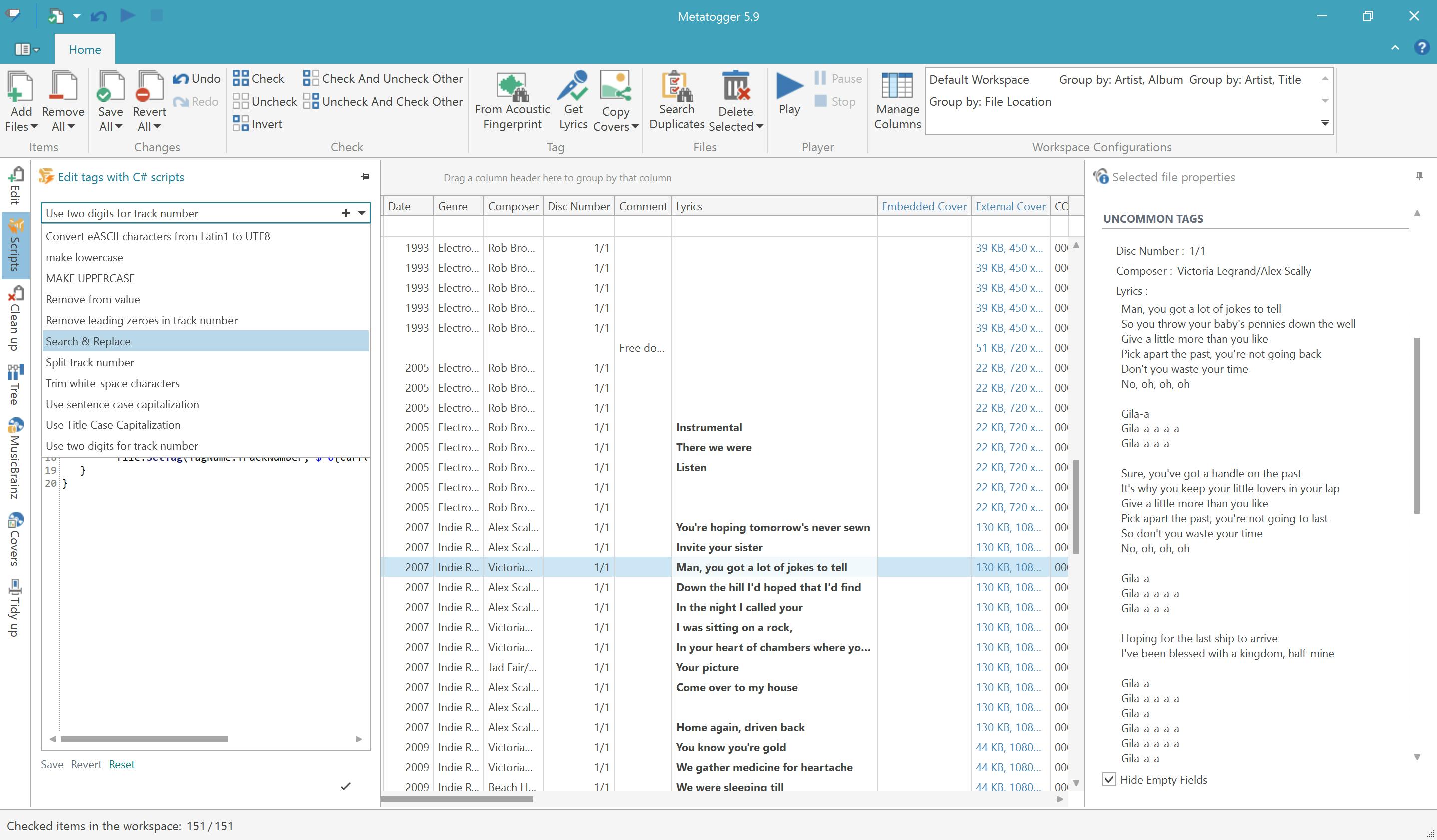Image resolution: width=1437 pixels, height=840 pixels.
Task: Click the Invert check icon
Action: [241, 124]
